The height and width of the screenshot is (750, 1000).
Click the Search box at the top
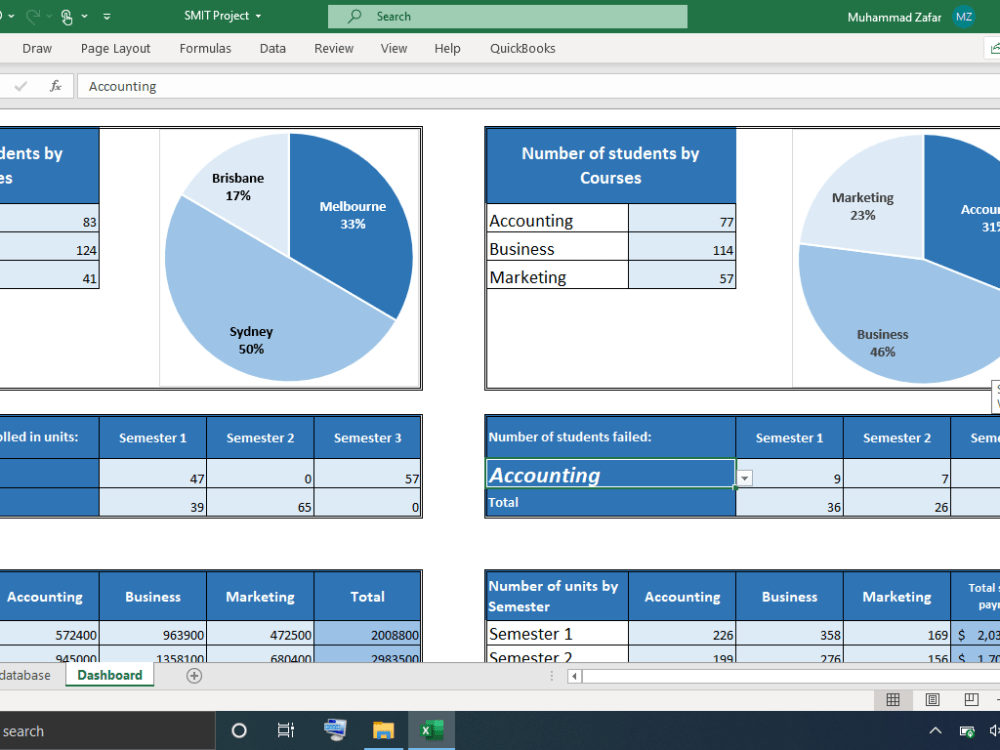pos(507,16)
